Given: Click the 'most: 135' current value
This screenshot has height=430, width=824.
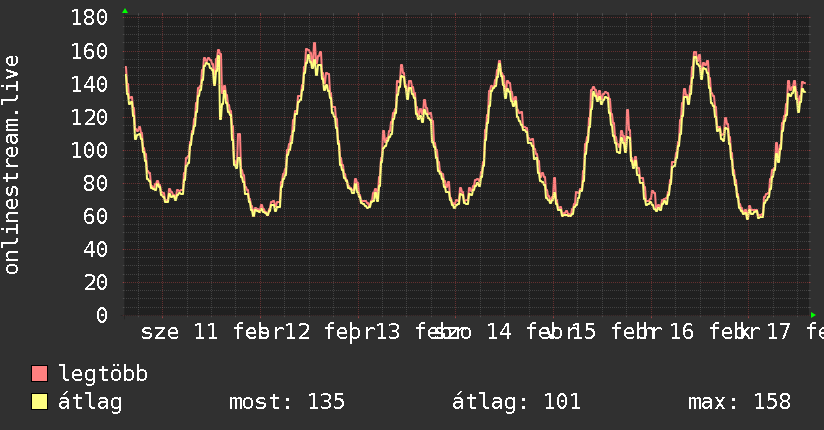Looking at the screenshot, I should (x=287, y=402).
